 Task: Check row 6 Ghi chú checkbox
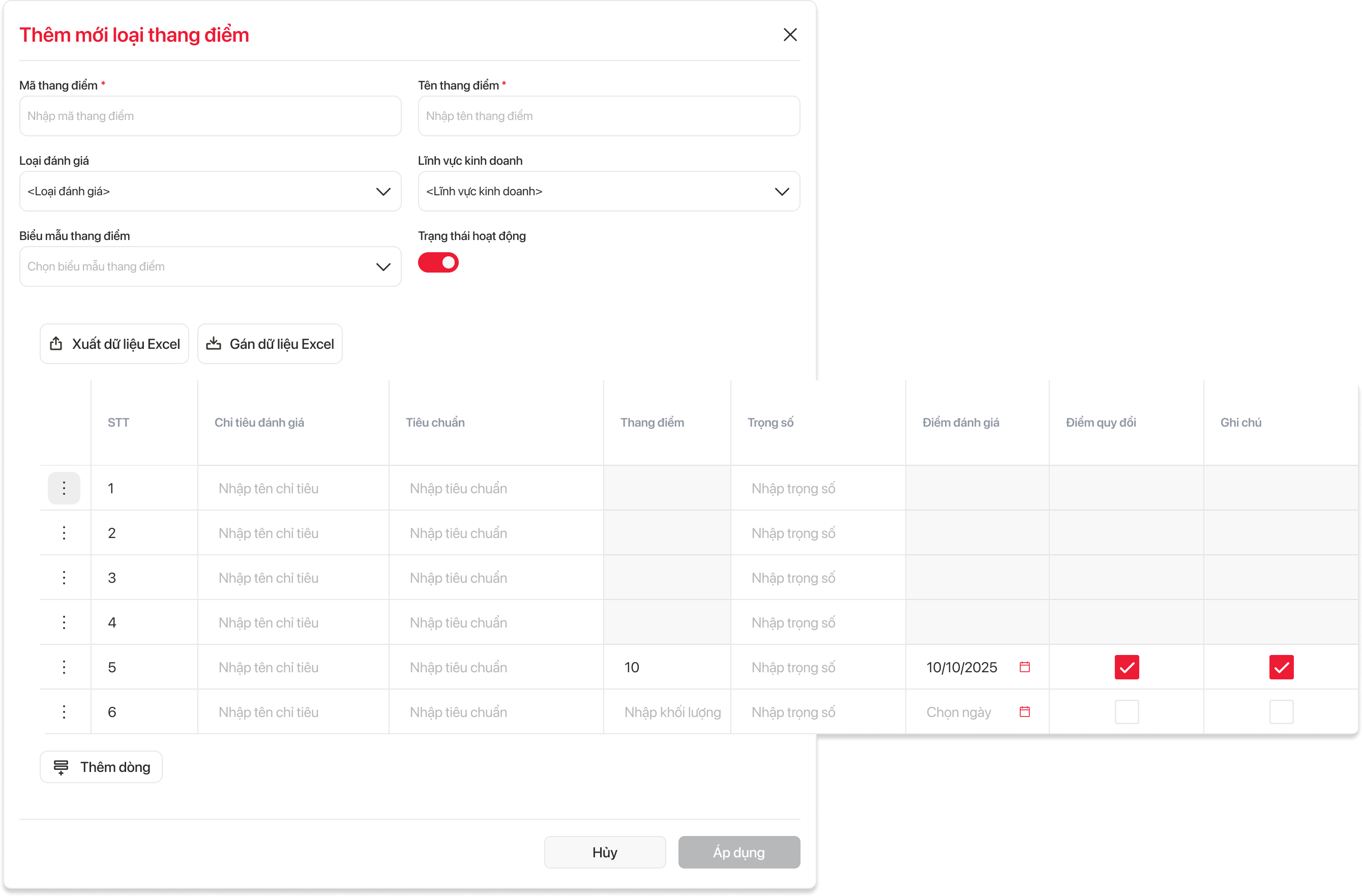coord(1281,712)
